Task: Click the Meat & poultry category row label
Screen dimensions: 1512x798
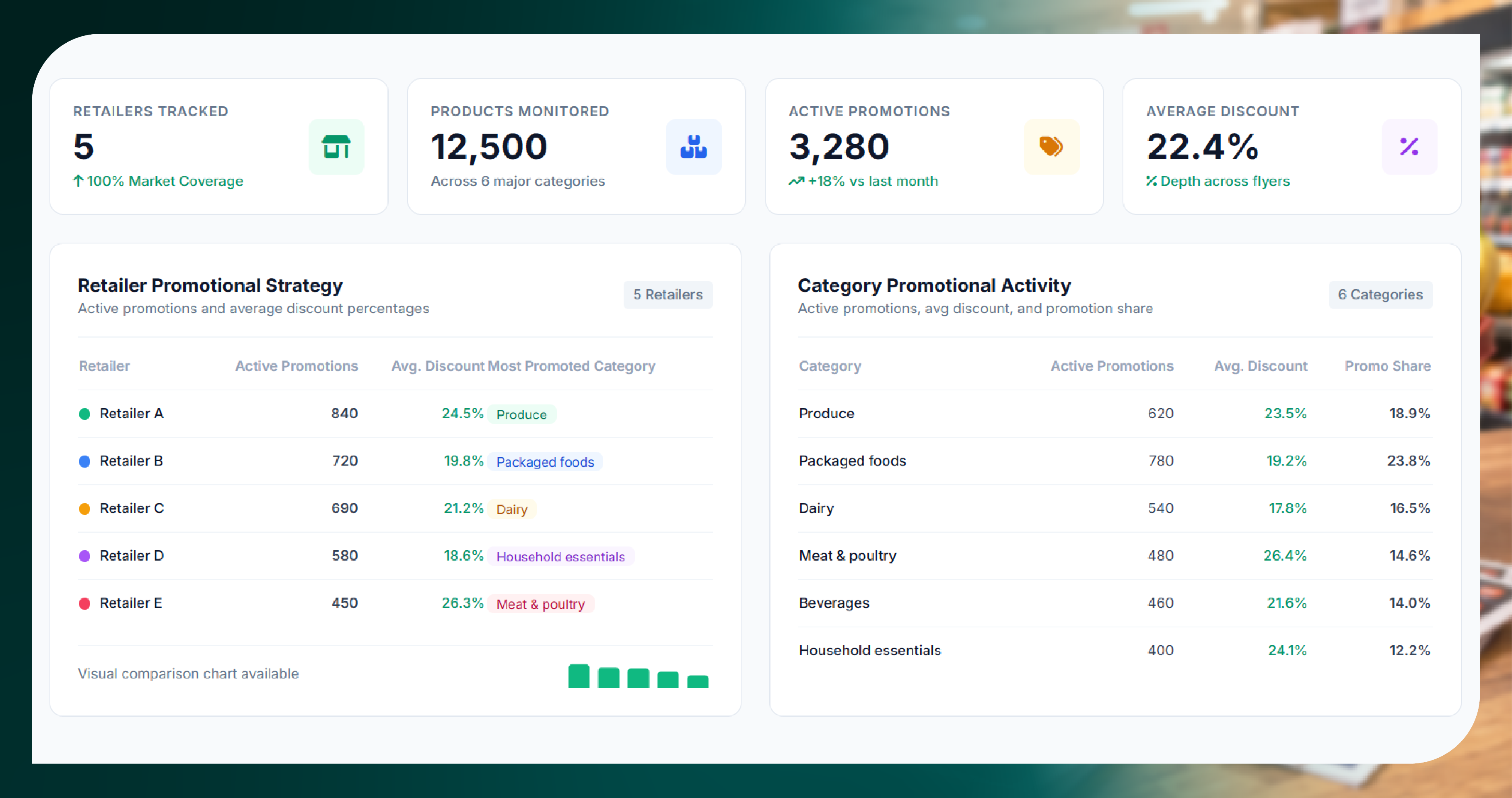Action: tap(848, 556)
